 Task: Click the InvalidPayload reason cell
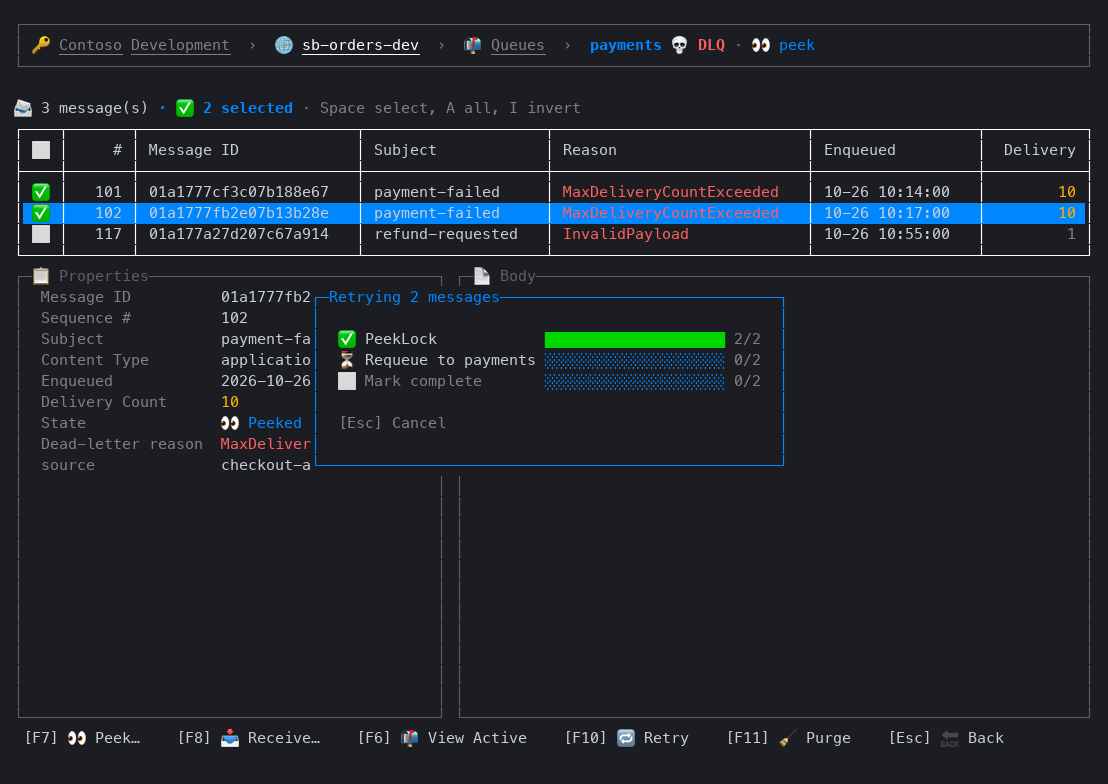pos(625,234)
